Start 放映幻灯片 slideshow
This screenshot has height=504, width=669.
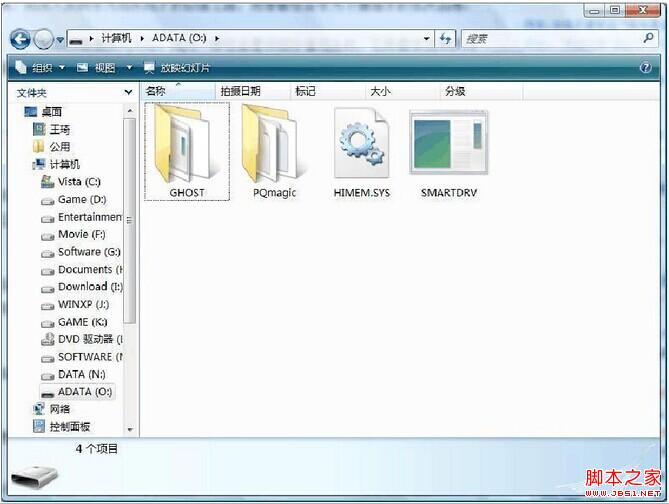pos(177,67)
